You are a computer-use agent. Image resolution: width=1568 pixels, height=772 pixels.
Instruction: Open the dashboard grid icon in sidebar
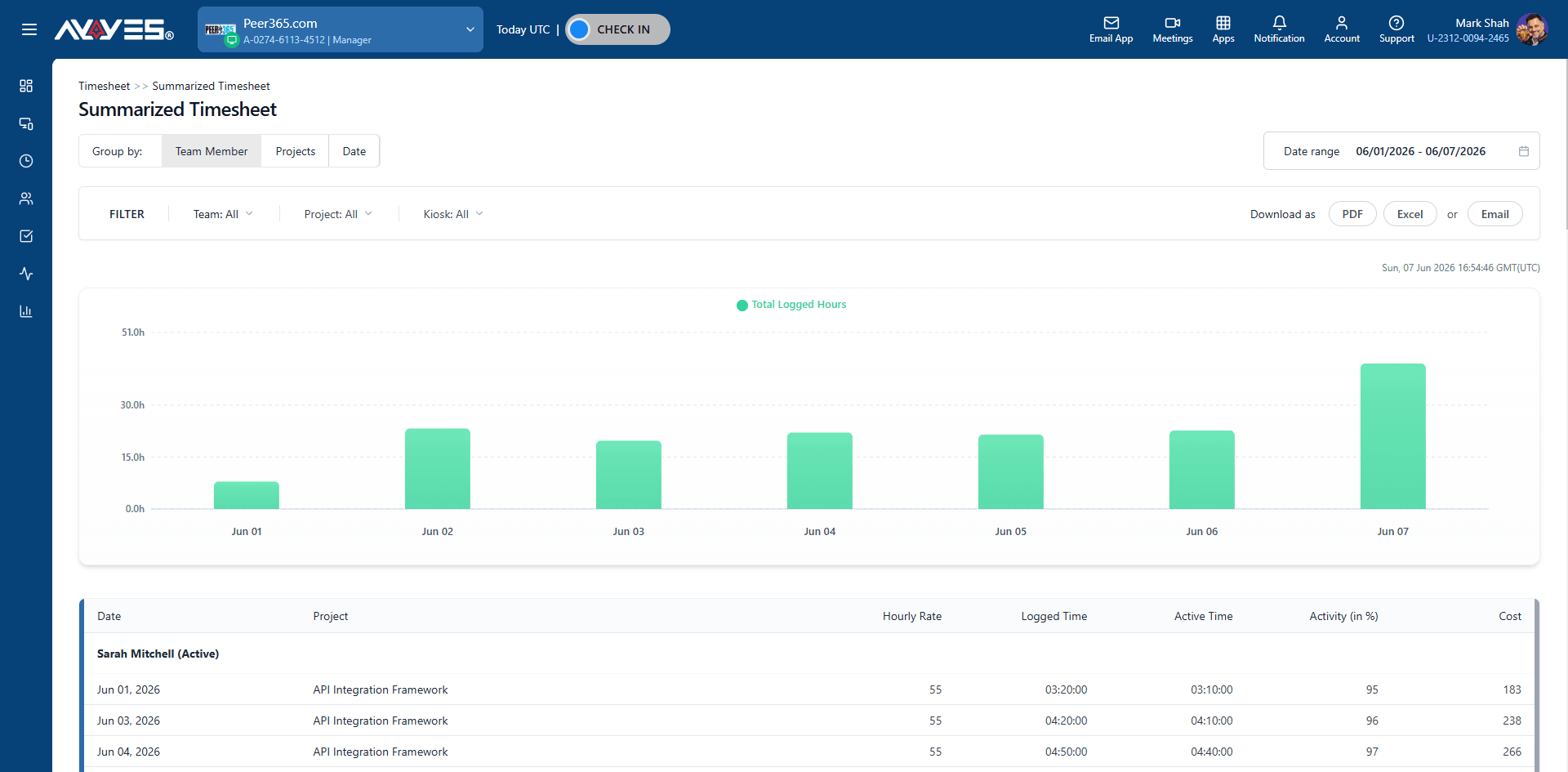click(26, 86)
